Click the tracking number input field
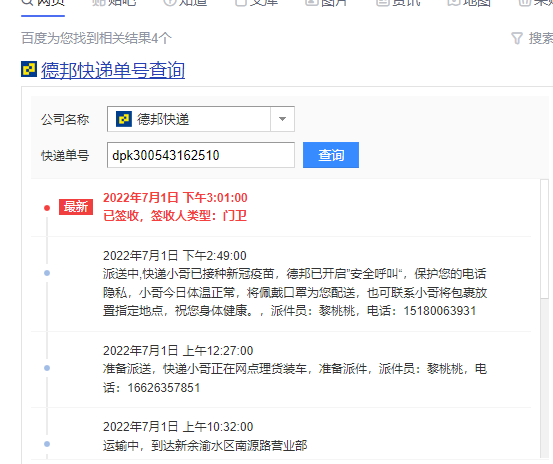This screenshot has width=553, height=464. [x=201, y=155]
